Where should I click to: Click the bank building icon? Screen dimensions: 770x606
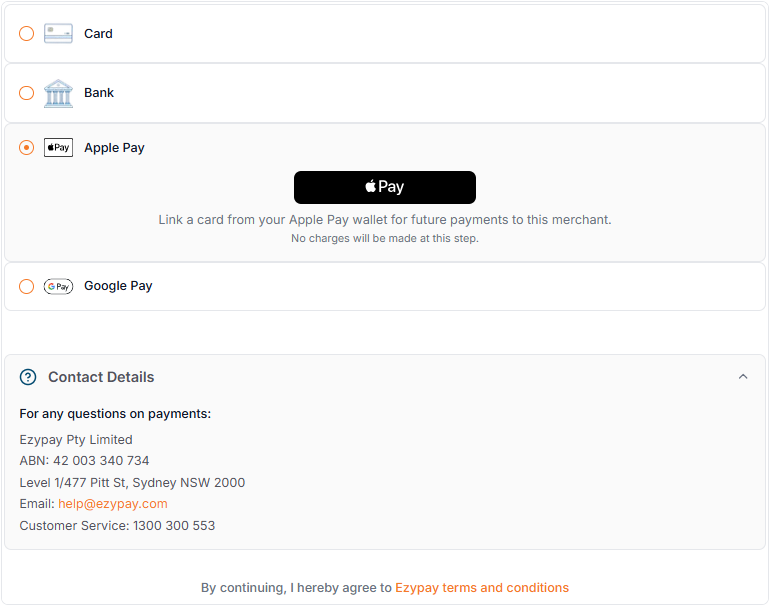coord(58,93)
